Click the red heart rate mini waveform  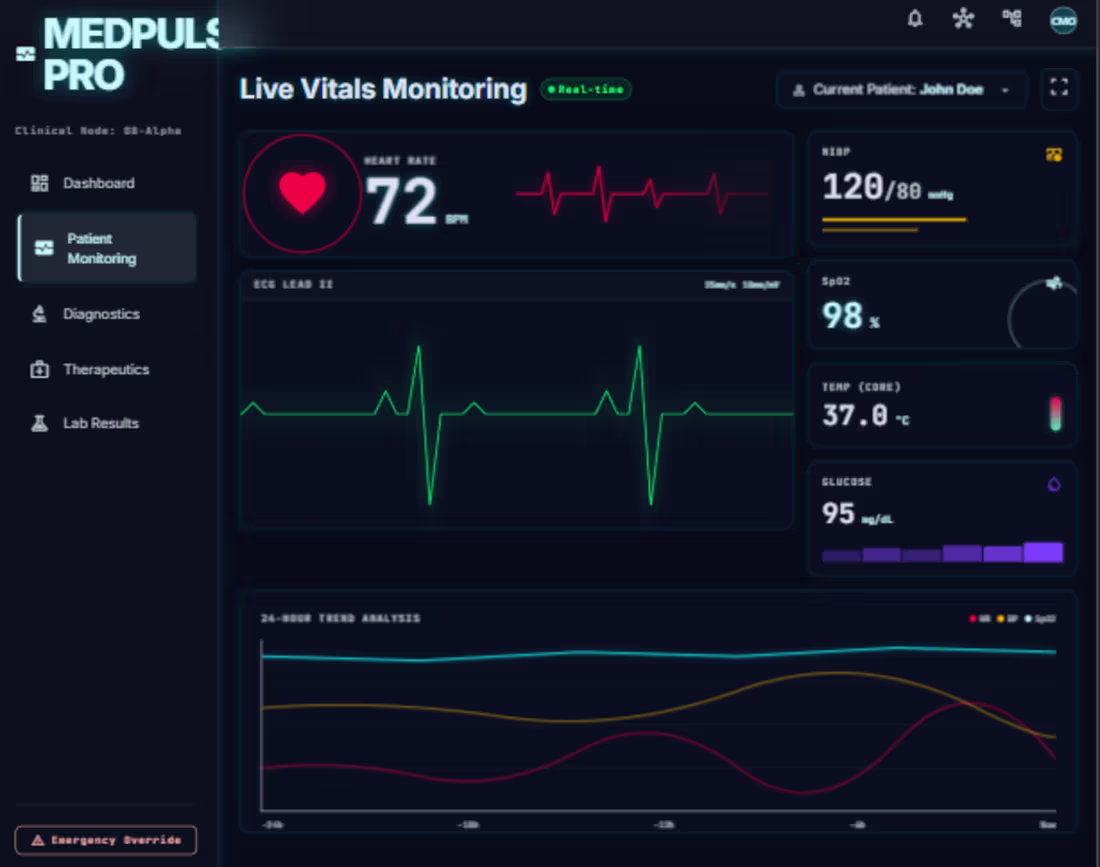[642, 194]
